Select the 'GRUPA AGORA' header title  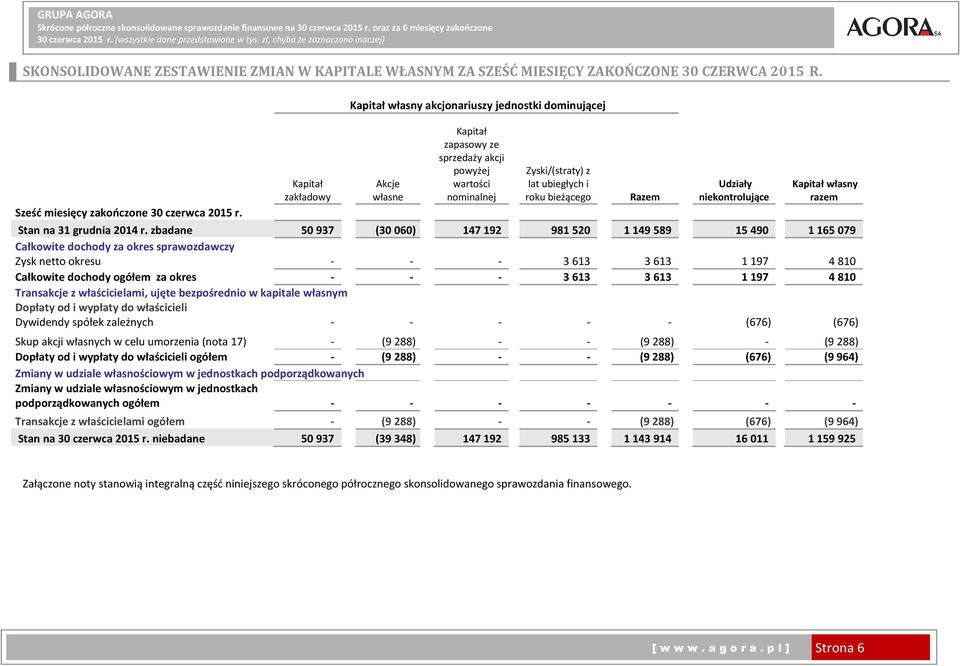coord(75,15)
